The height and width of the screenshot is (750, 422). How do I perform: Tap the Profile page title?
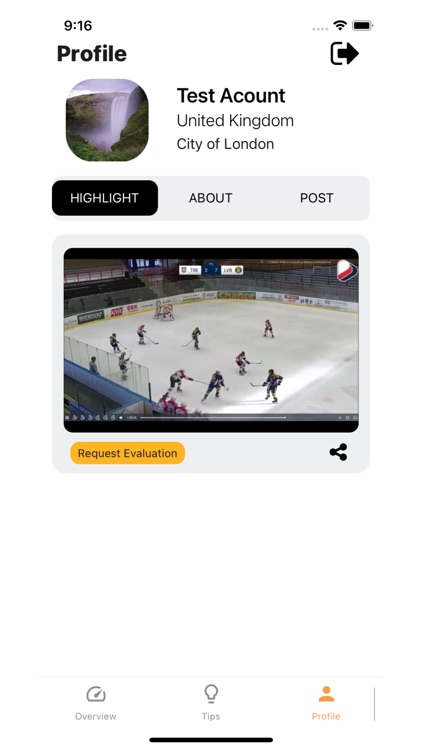click(92, 54)
